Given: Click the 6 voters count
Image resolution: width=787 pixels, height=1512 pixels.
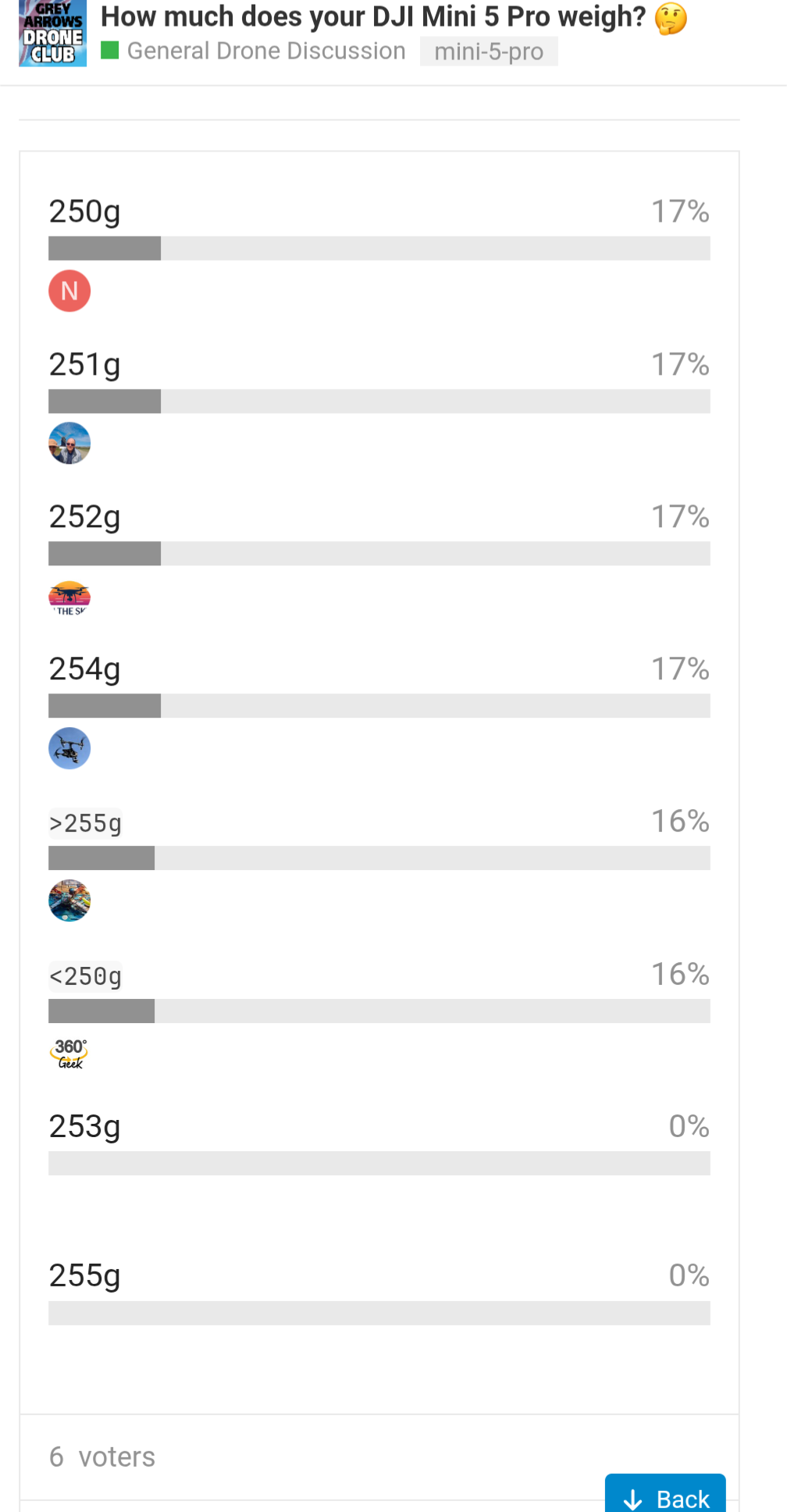Looking at the screenshot, I should tap(102, 1457).
